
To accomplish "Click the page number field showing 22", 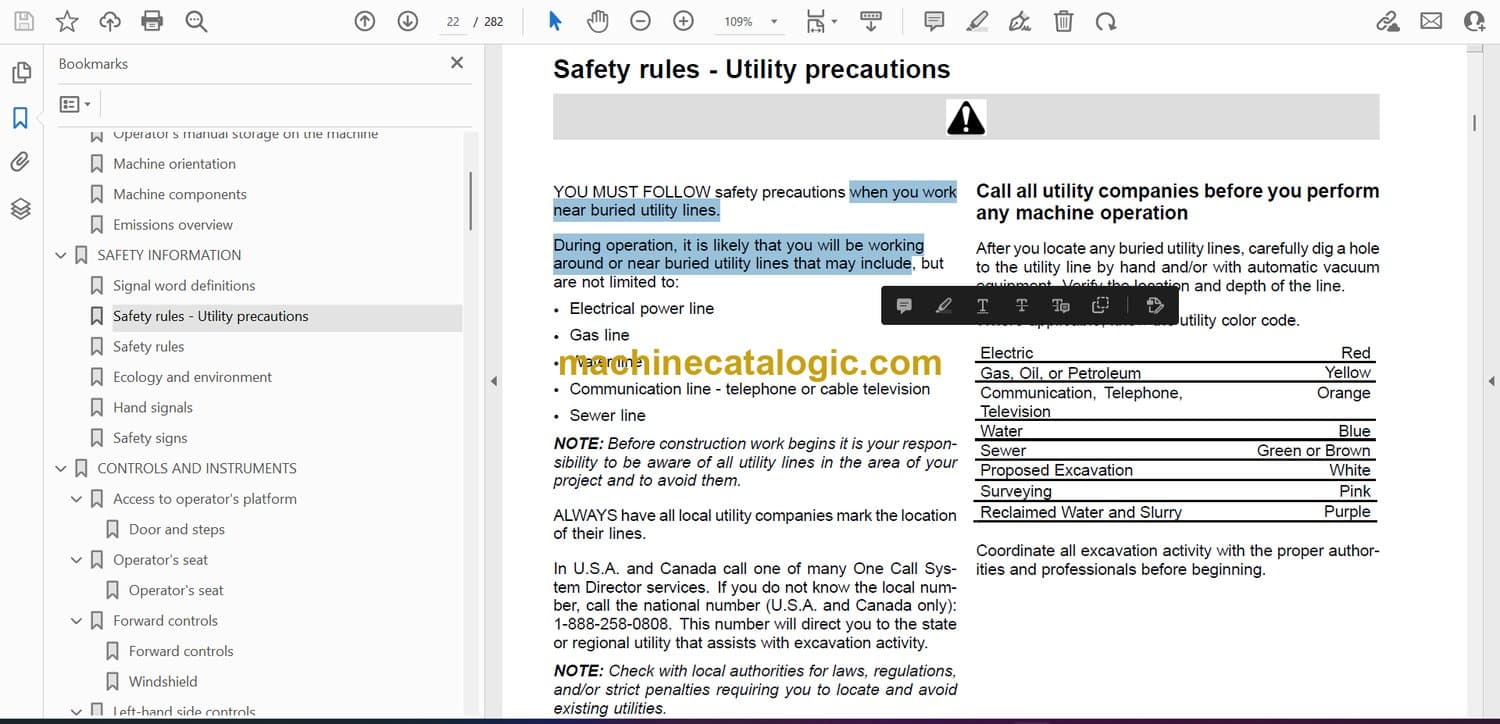I will pos(453,21).
